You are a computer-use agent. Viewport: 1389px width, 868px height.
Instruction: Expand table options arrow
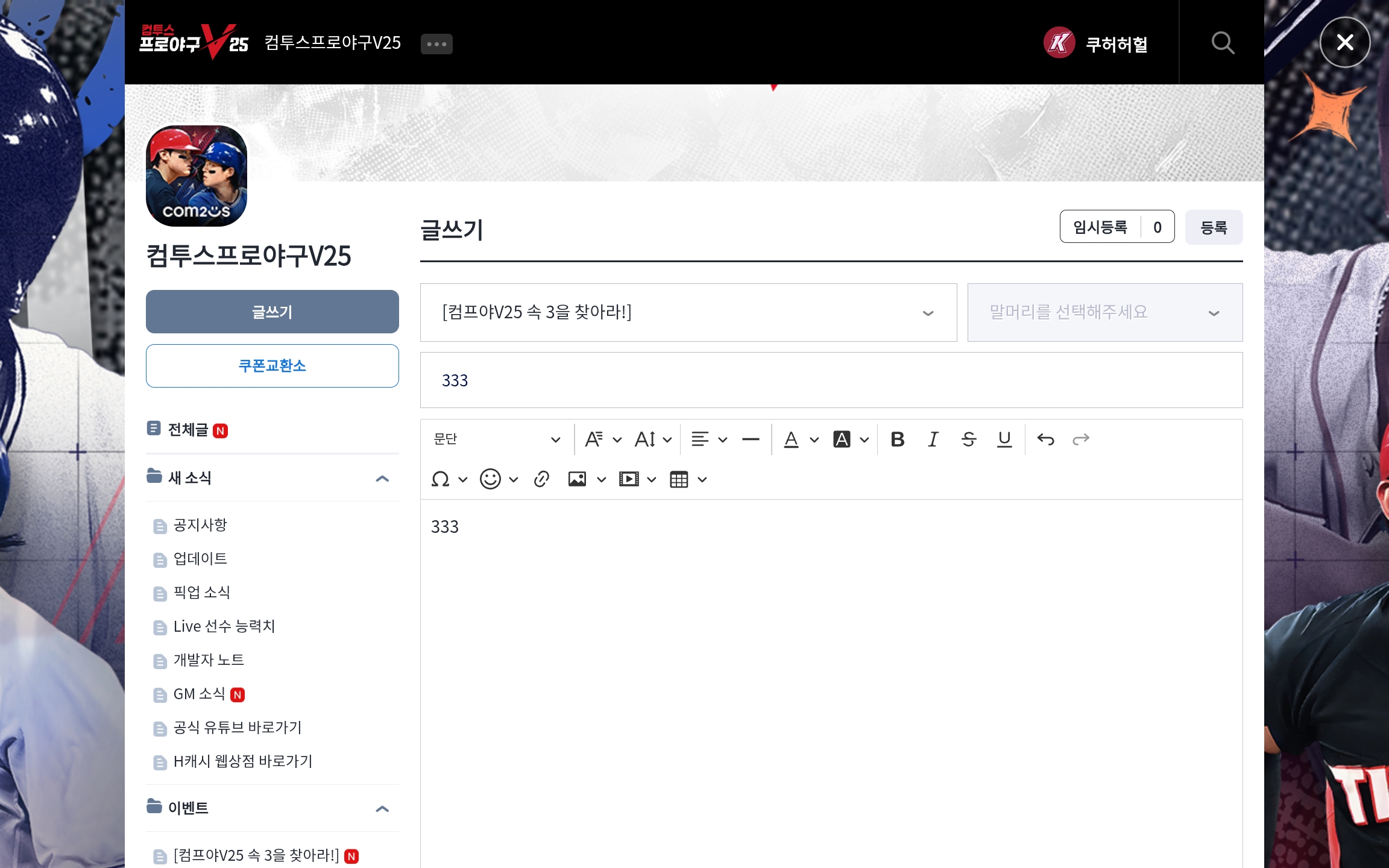click(x=702, y=480)
